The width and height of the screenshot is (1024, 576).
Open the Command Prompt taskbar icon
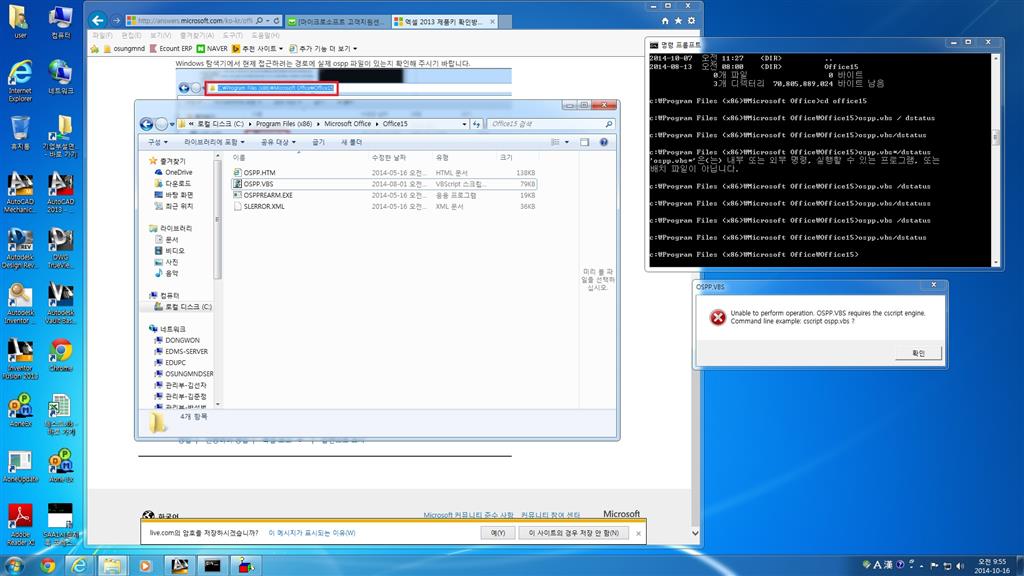[x=212, y=566]
